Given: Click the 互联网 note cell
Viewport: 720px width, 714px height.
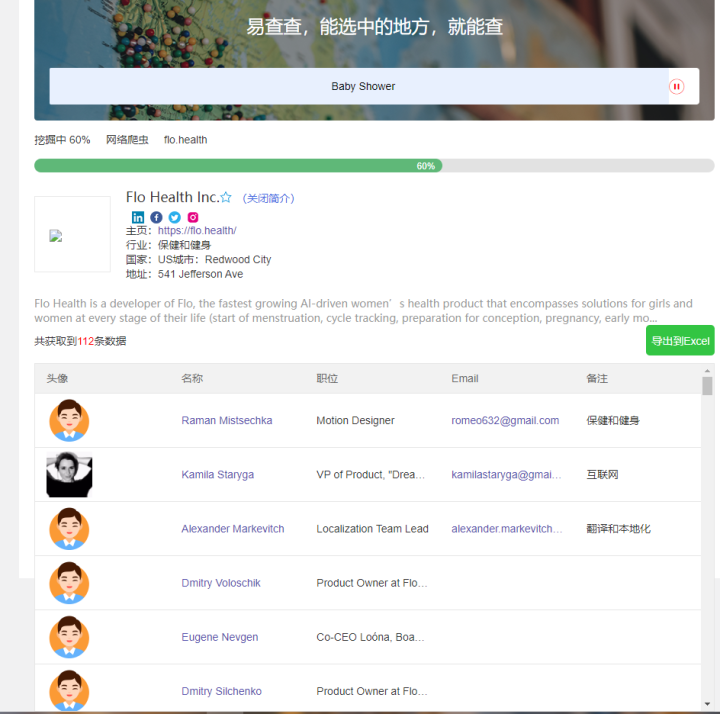Looking at the screenshot, I should pyautogui.click(x=602, y=475).
